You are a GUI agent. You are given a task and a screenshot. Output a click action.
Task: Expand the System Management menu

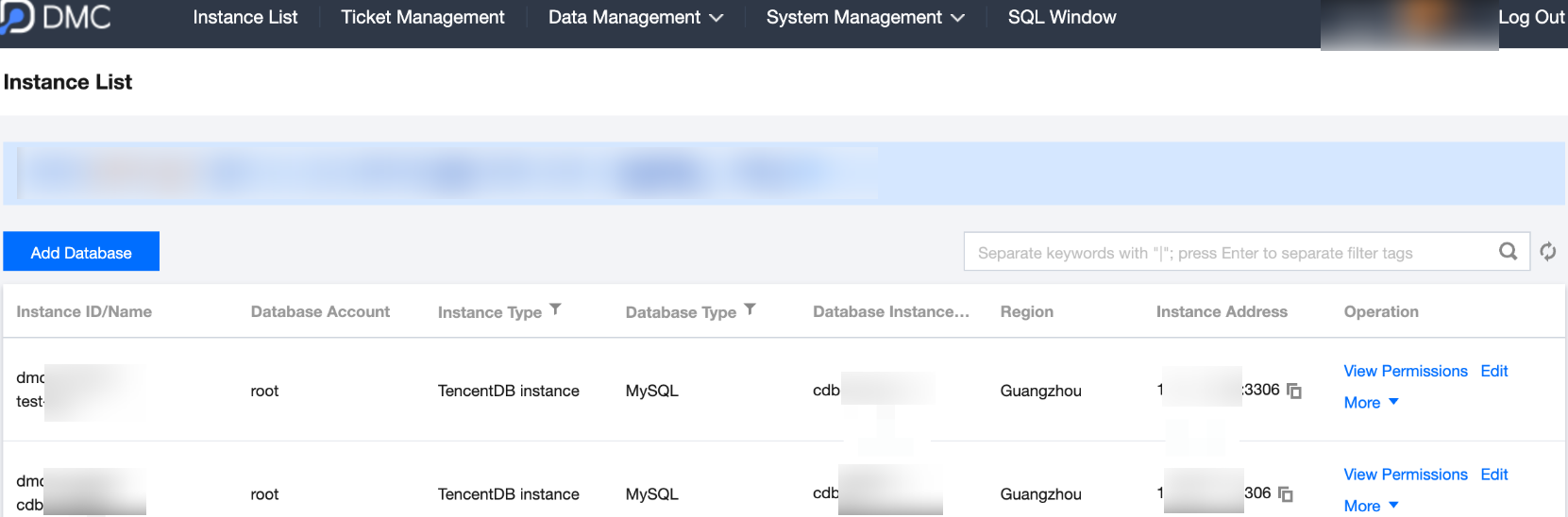[865, 17]
